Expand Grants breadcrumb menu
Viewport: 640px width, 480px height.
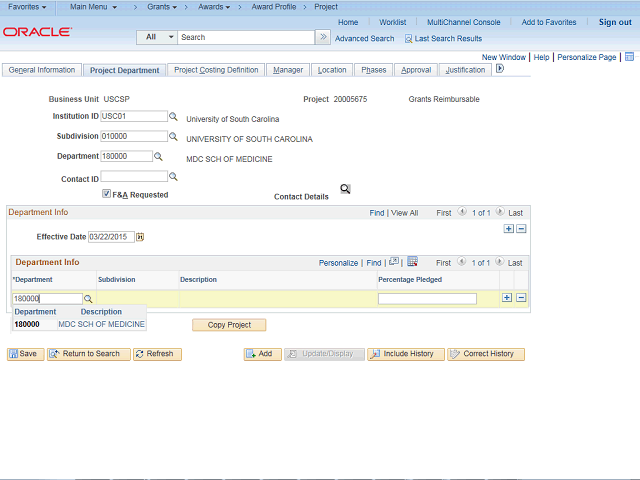162,7
